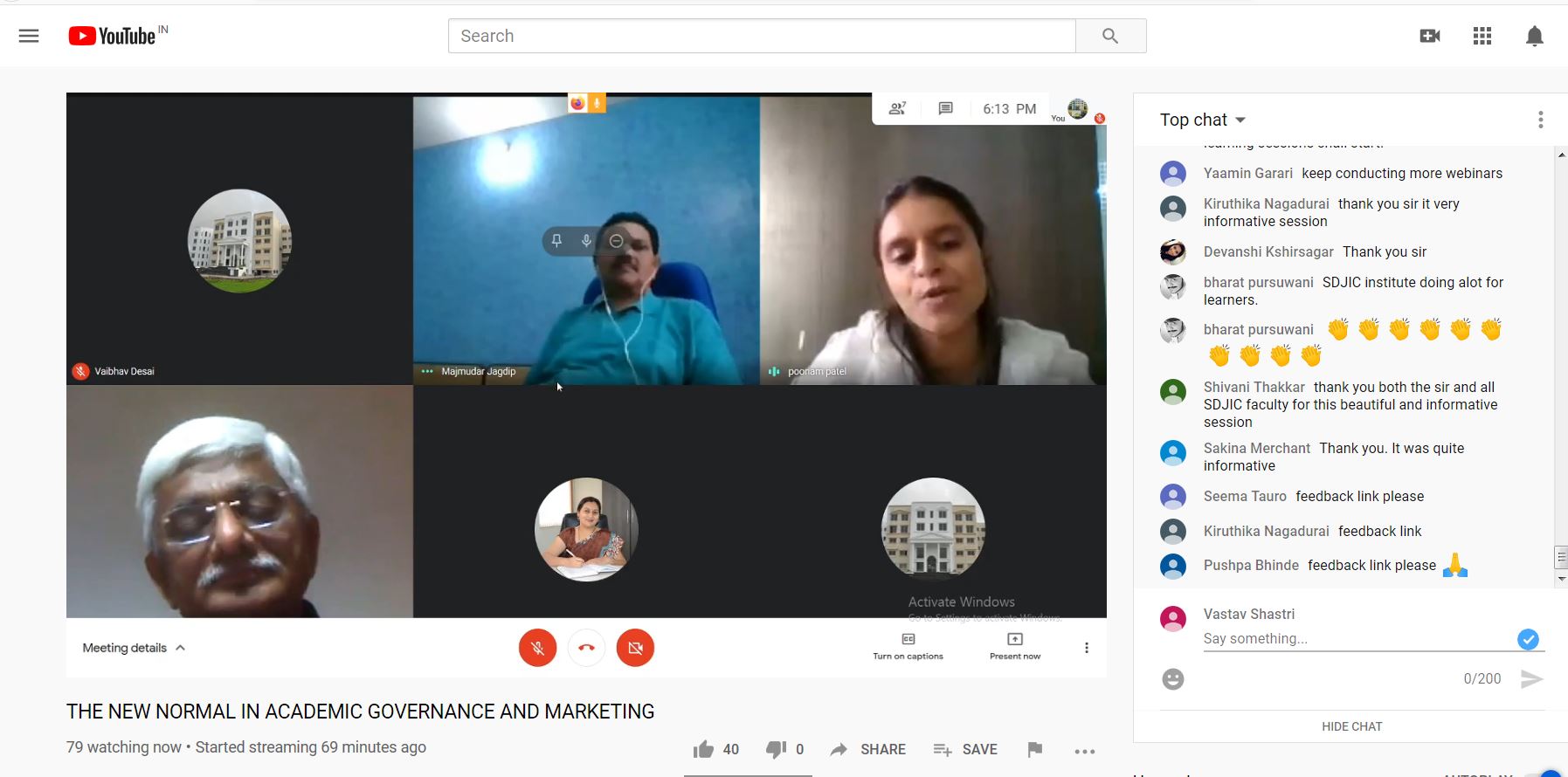Click the search magnifier button
The image size is (1568, 777).
[1110, 36]
